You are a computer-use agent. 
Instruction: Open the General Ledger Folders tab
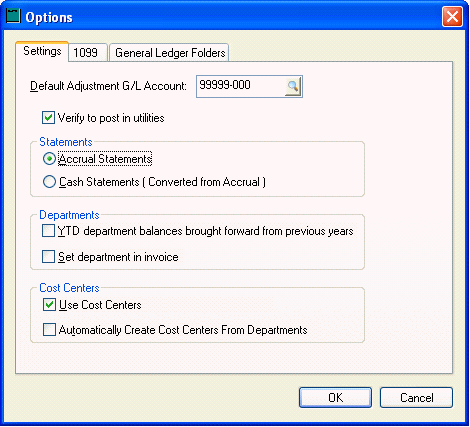tap(170, 53)
